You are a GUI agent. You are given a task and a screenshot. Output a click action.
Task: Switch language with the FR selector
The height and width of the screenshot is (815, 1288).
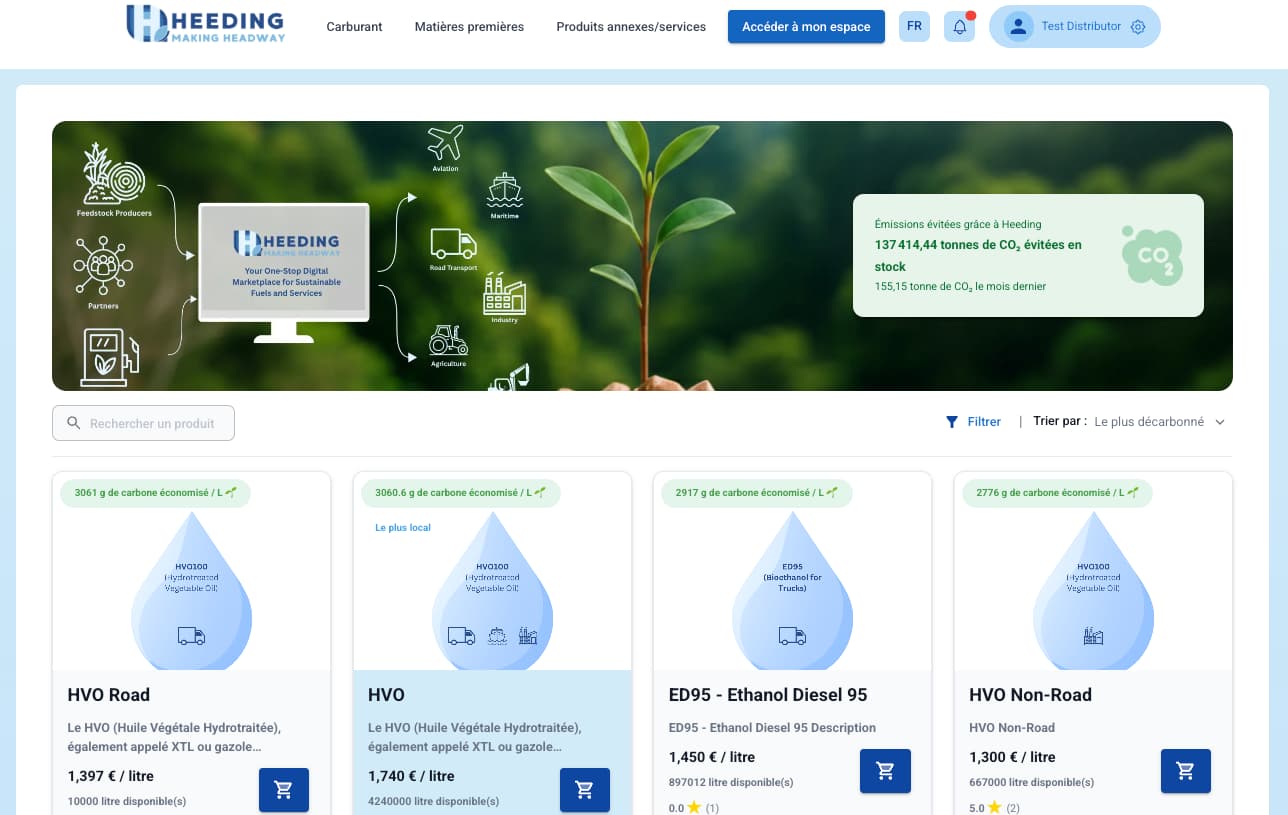[914, 27]
